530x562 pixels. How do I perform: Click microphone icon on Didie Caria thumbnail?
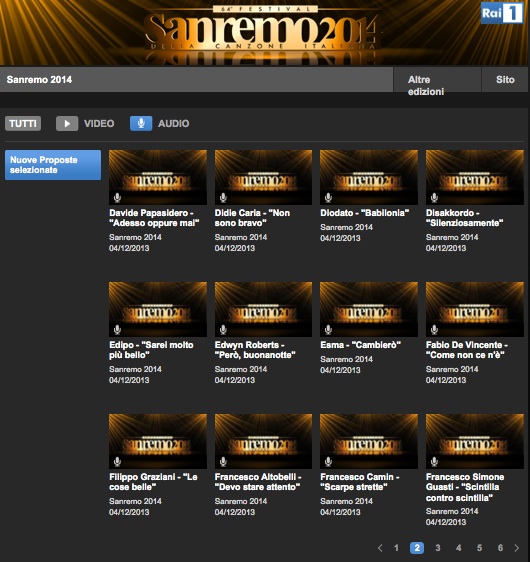(x=223, y=197)
